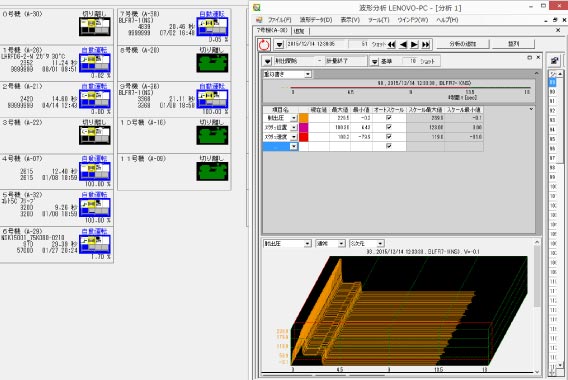
Task: Advance to the next shot arrow
Action: (414, 45)
